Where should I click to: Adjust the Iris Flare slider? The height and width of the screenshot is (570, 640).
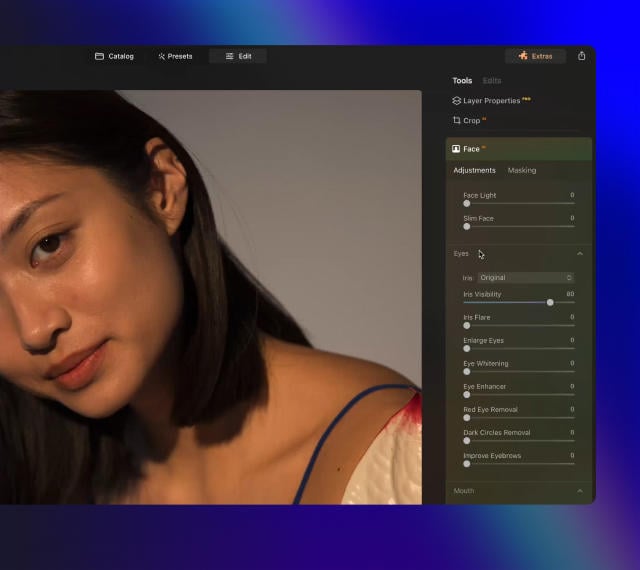(519, 326)
